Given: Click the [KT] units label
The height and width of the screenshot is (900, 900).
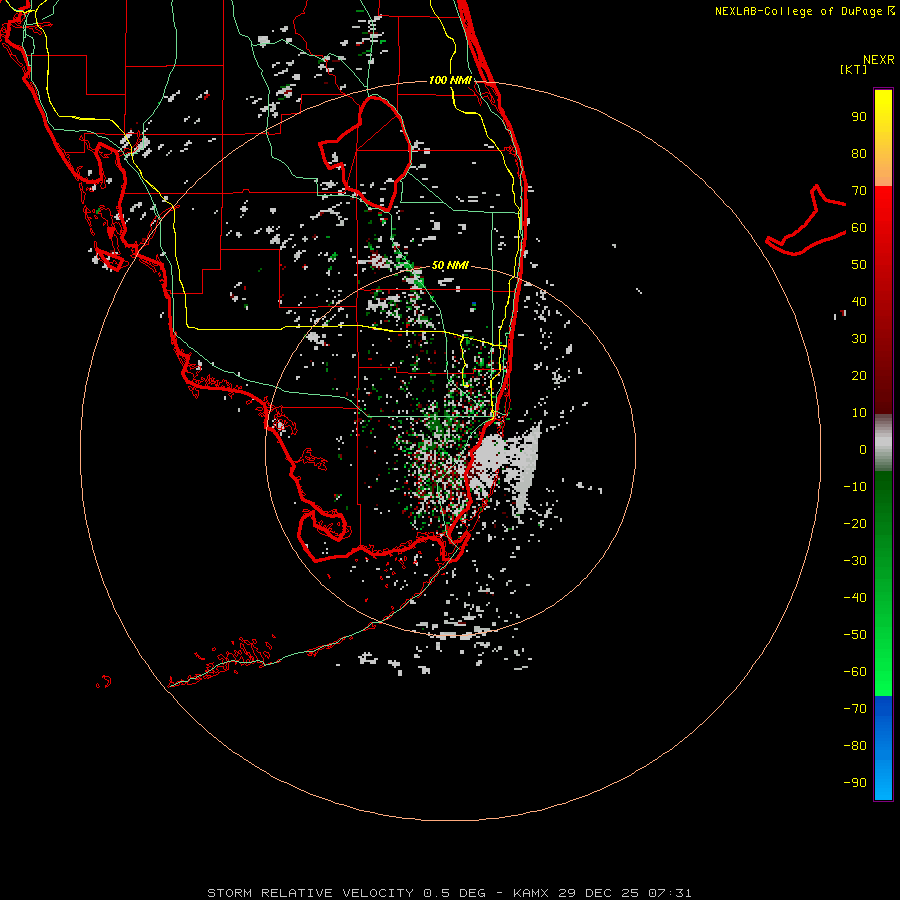Looking at the screenshot, I should (x=853, y=69).
